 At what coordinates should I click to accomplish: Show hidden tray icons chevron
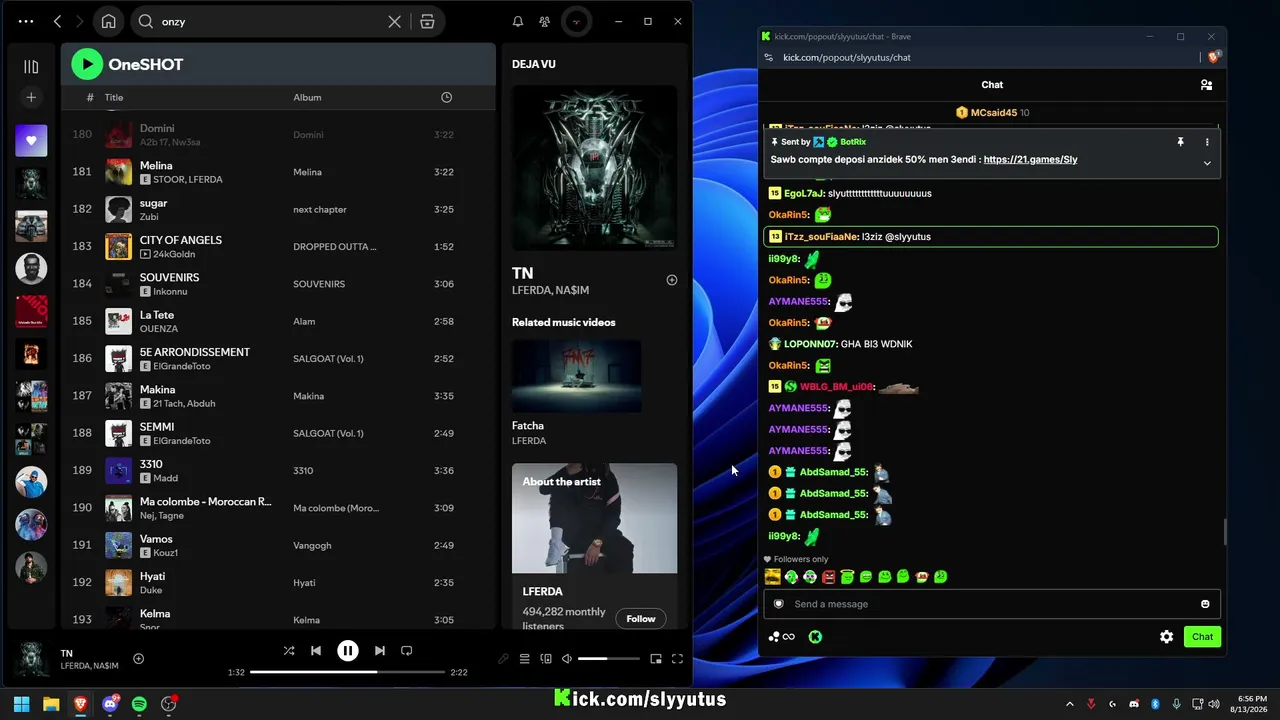[x=1069, y=704]
